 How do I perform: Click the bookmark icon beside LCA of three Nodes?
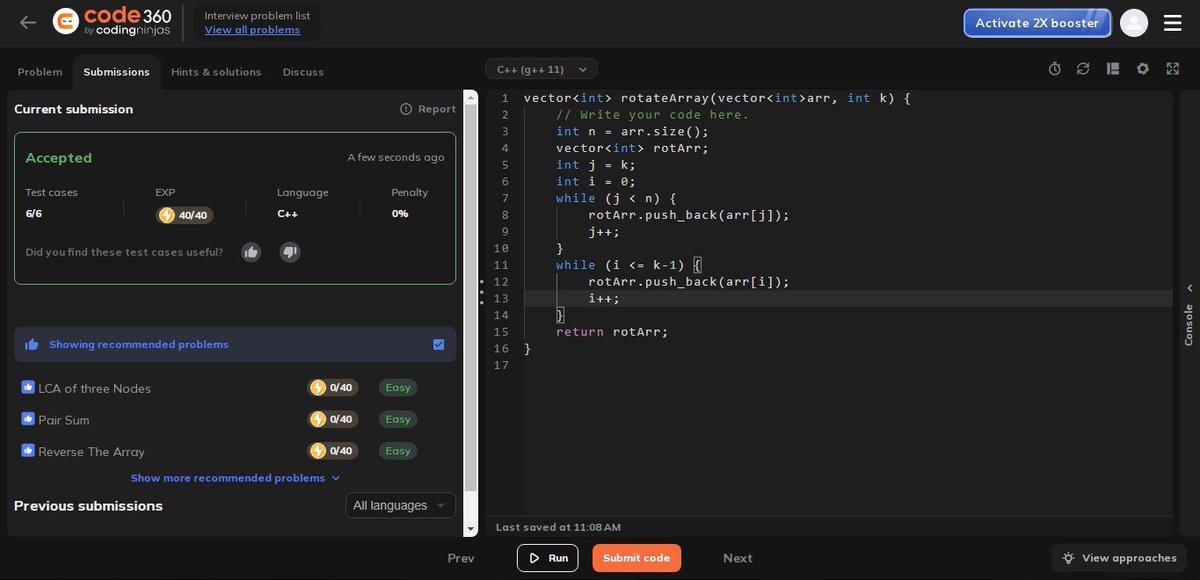click(28, 387)
